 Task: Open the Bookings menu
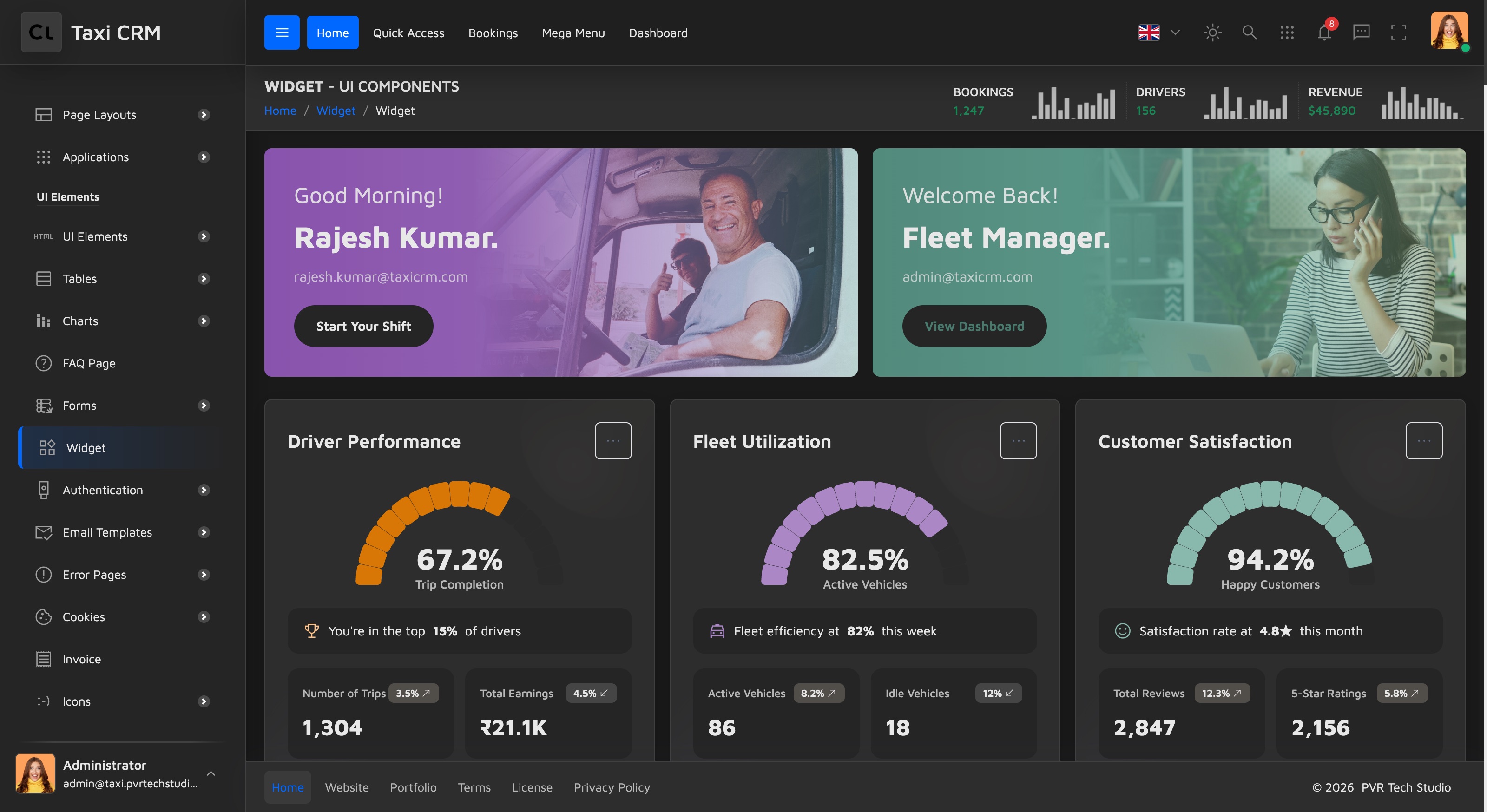pyautogui.click(x=493, y=33)
